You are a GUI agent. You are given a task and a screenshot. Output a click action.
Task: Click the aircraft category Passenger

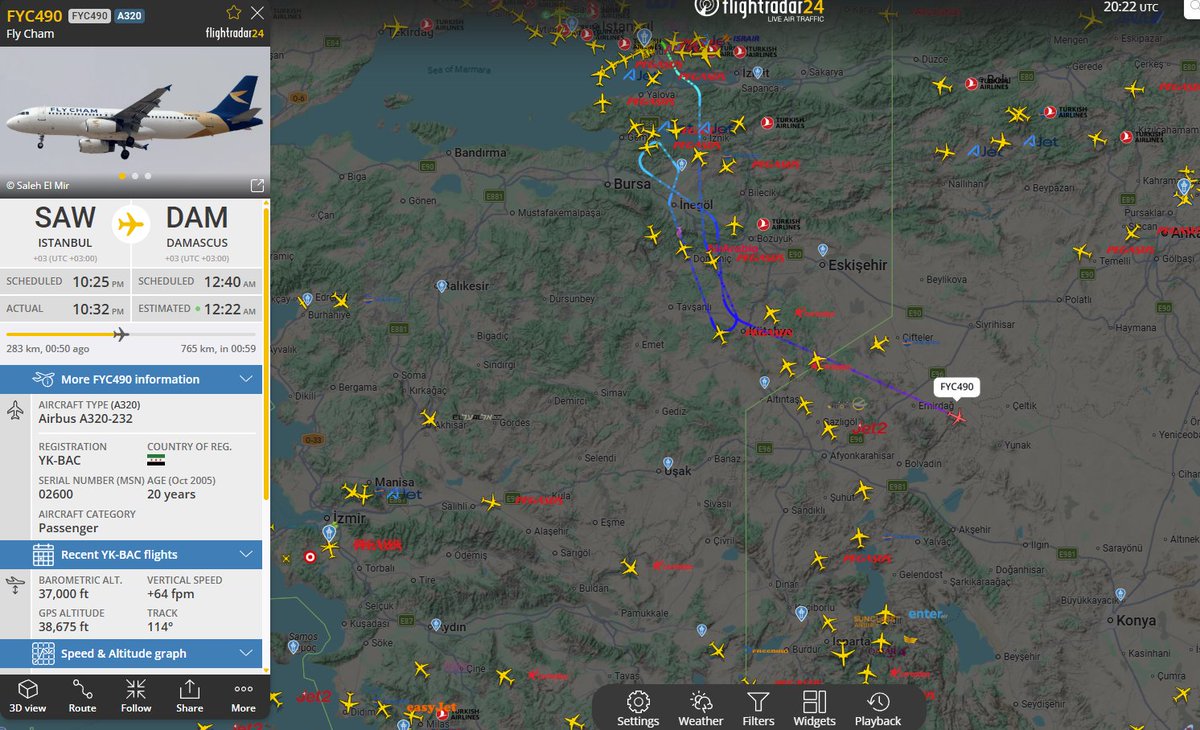click(68, 527)
